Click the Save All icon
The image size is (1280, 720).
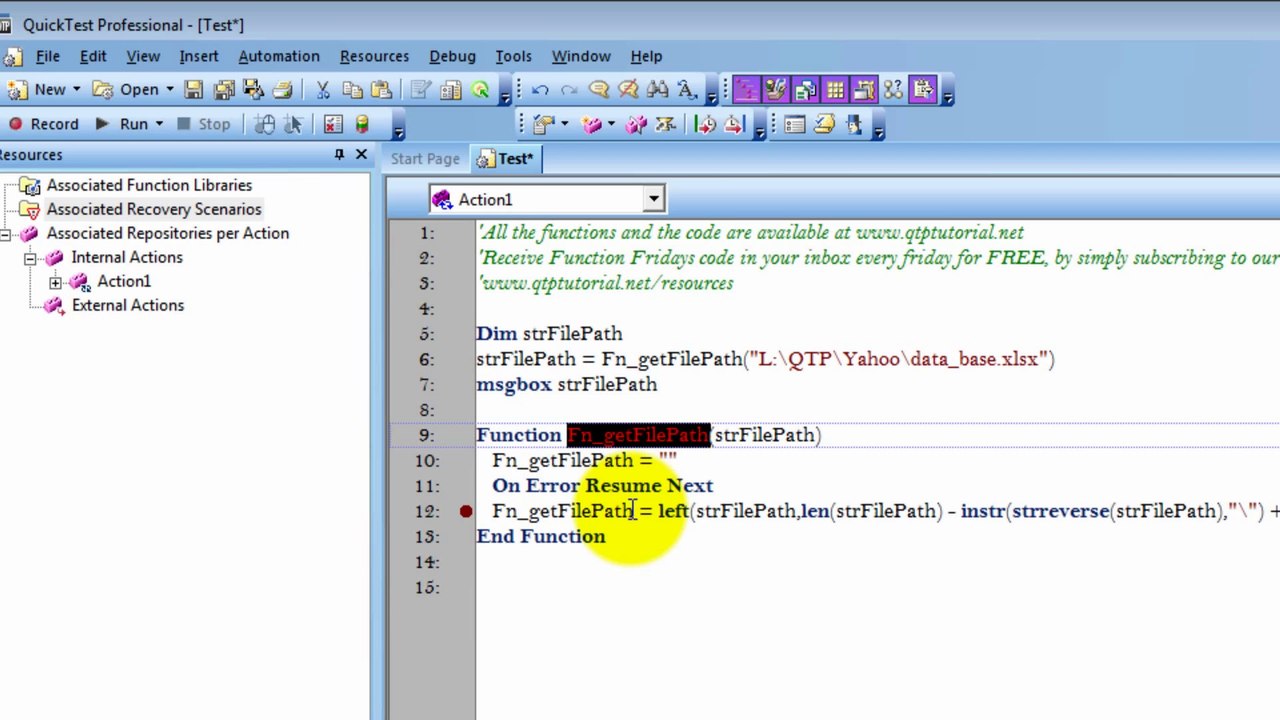pos(224,90)
